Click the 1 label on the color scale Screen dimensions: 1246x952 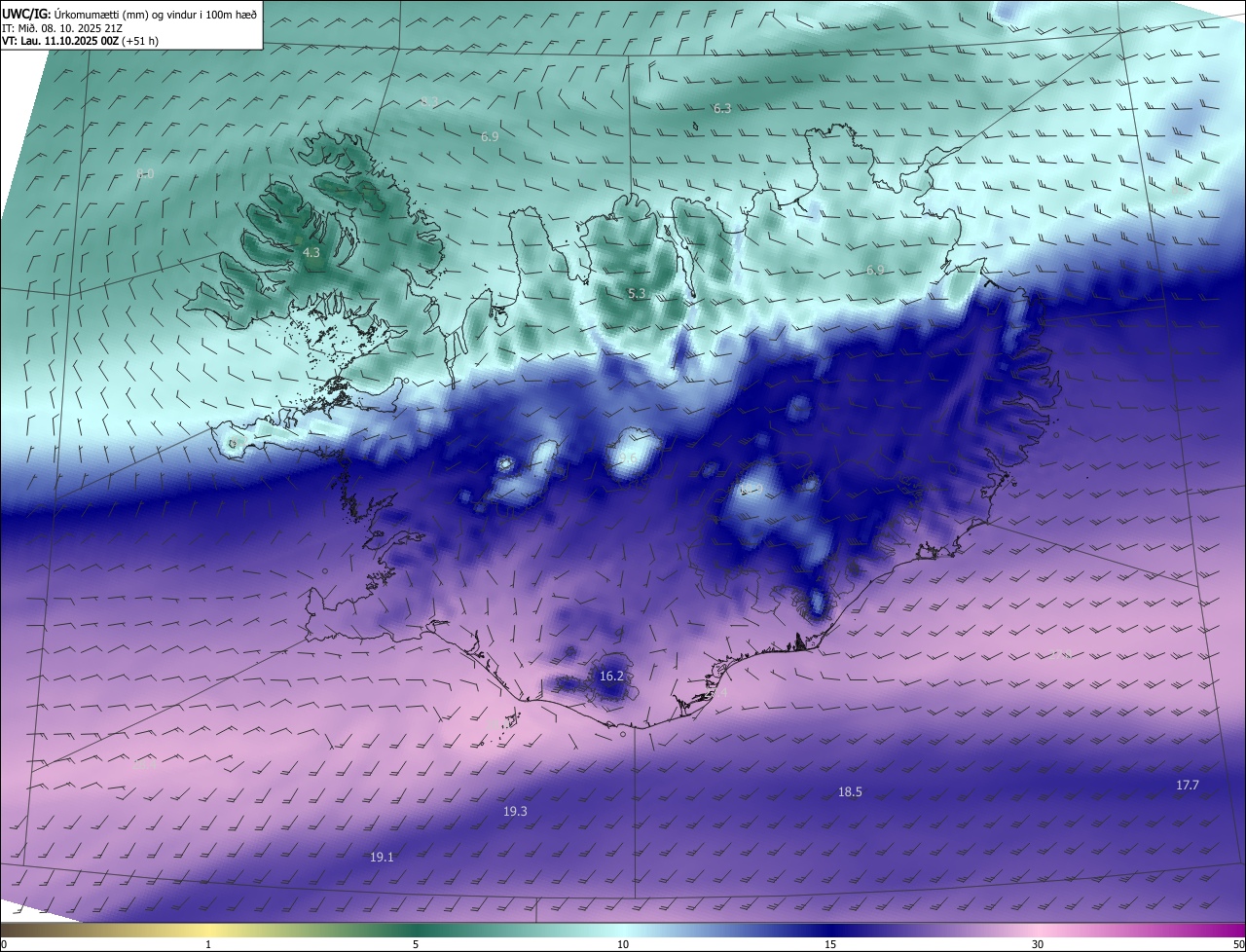pyautogui.click(x=208, y=944)
